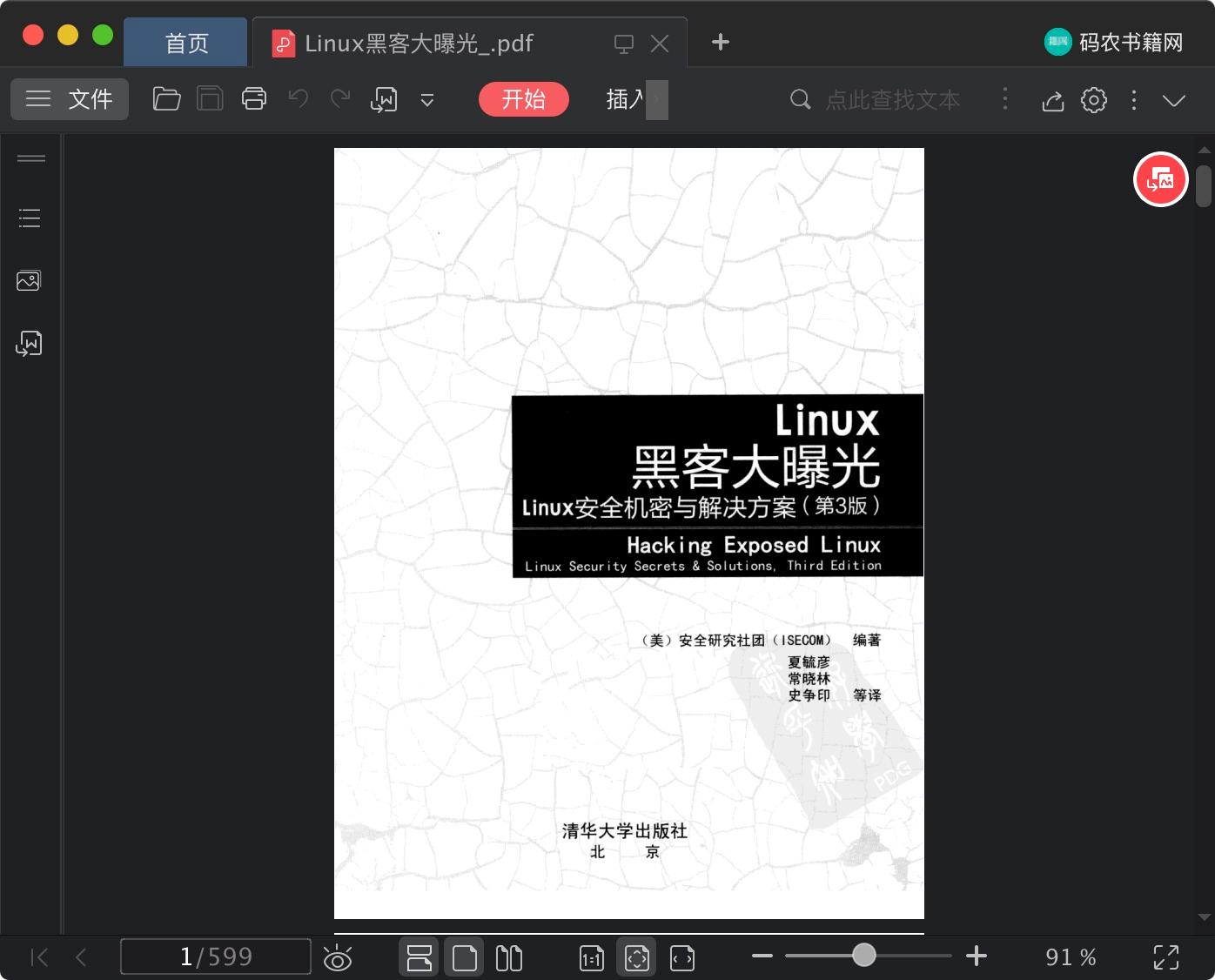Switch to the 插入 ribbon tab
The width and height of the screenshot is (1215, 980).
[625, 99]
